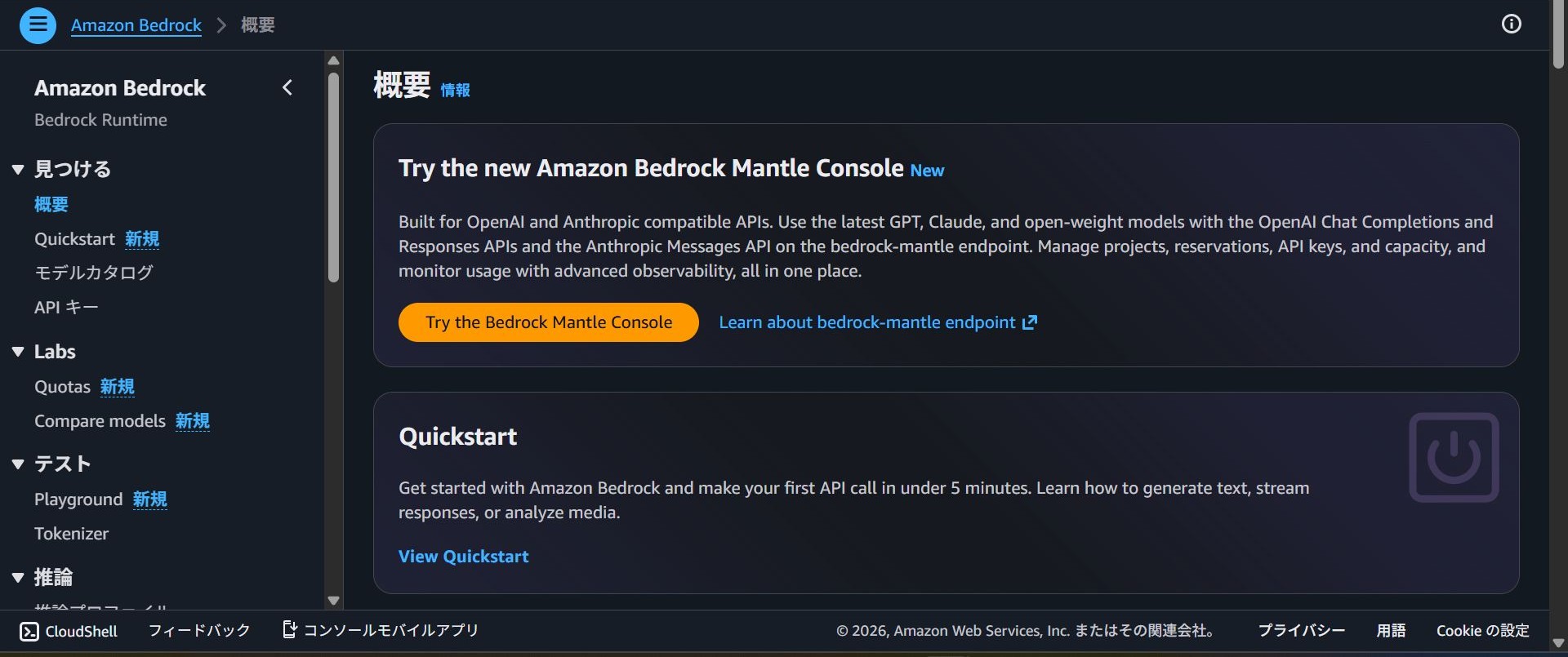The width and height of the screenshot is (1568, 657).
Task: Click the © 2026 Amazon Web Services copyright text
Action: click(x=1025, y=630)
